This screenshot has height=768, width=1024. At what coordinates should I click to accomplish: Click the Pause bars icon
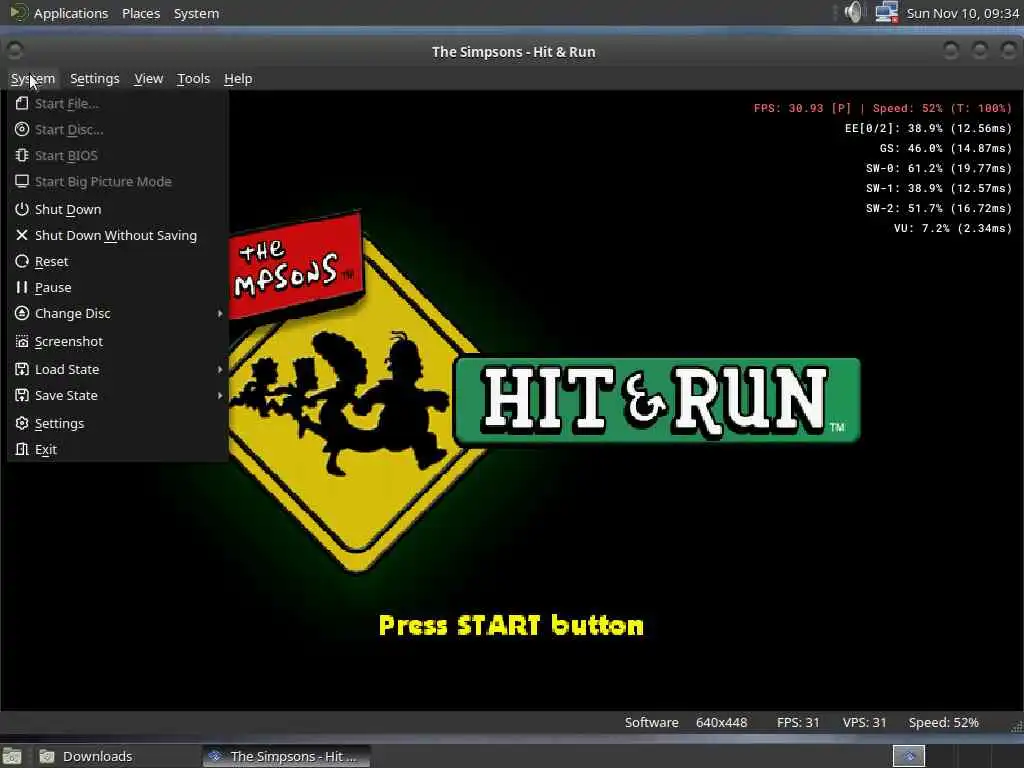pos(22,287)
